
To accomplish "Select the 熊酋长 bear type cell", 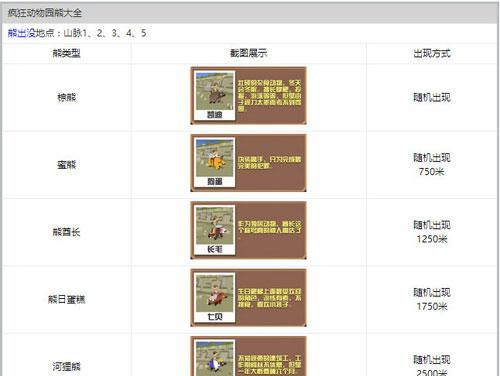I will tap(67, 232).
